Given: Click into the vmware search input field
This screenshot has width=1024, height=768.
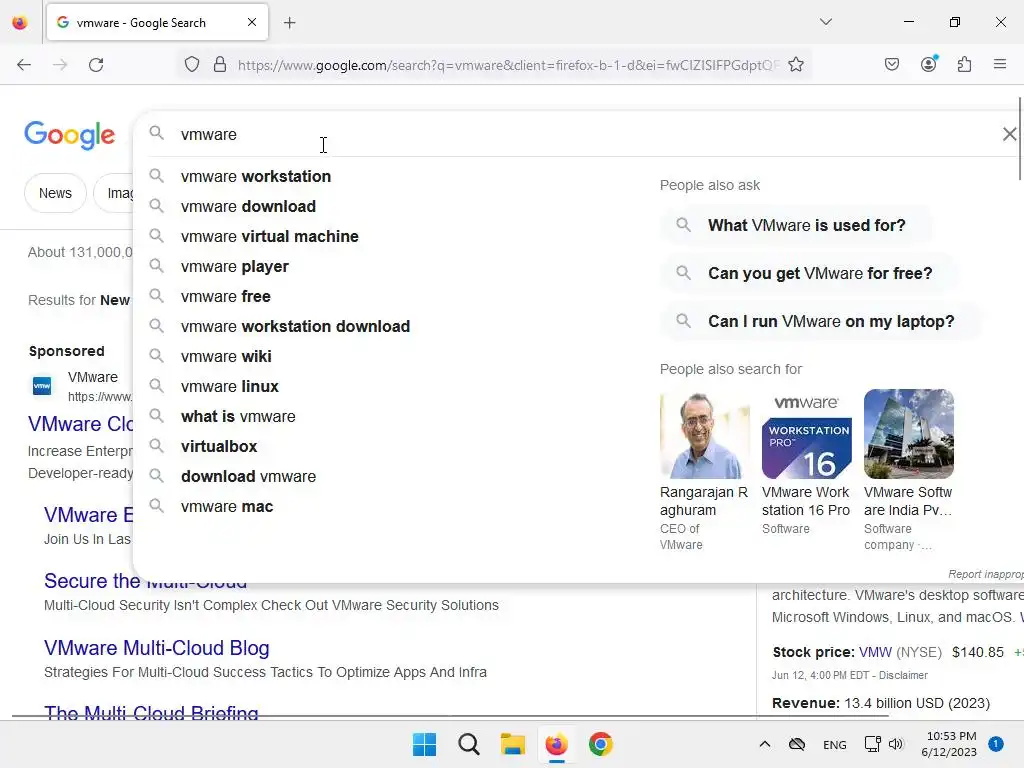Looking at the screenshot, I should click(575, 135).
